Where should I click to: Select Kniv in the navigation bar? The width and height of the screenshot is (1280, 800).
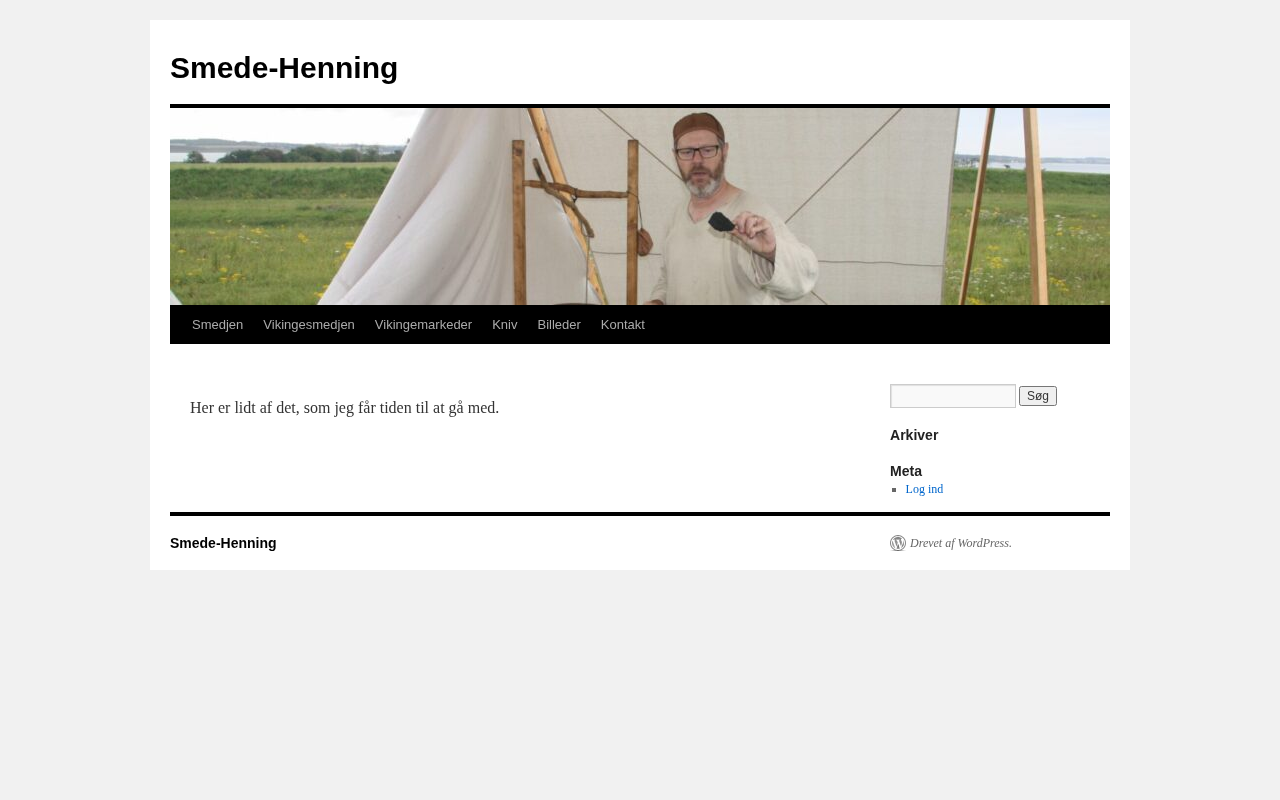coord(505,325)
